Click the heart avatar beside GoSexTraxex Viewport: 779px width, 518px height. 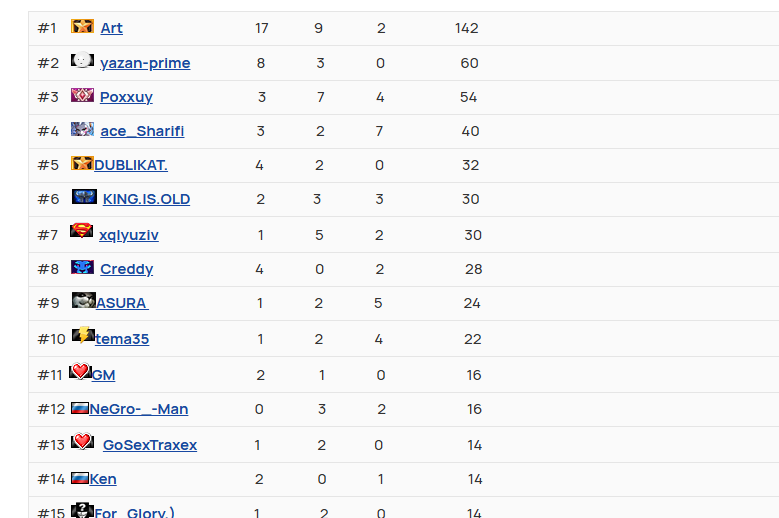(82, 441)
